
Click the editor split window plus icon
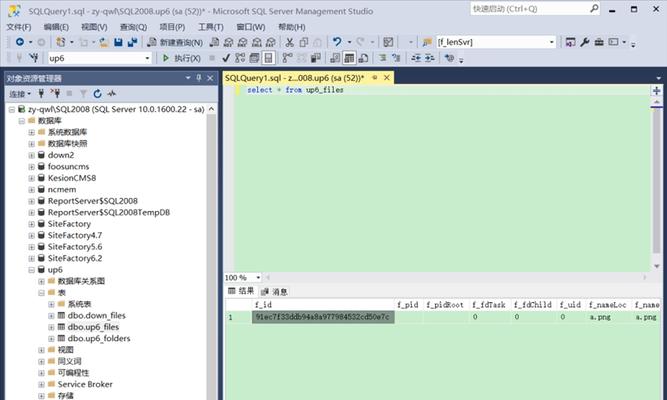pos(656,91)
